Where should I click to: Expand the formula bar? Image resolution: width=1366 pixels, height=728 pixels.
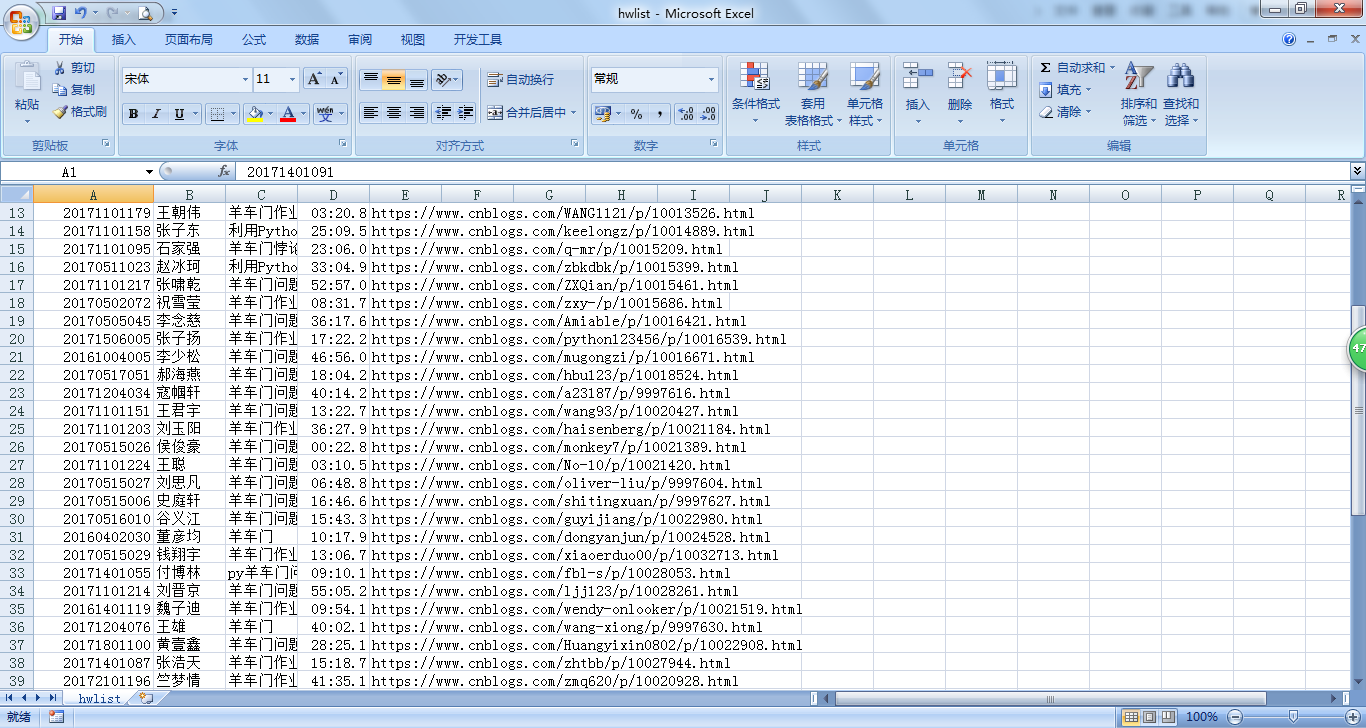[x=1357, y=172]
